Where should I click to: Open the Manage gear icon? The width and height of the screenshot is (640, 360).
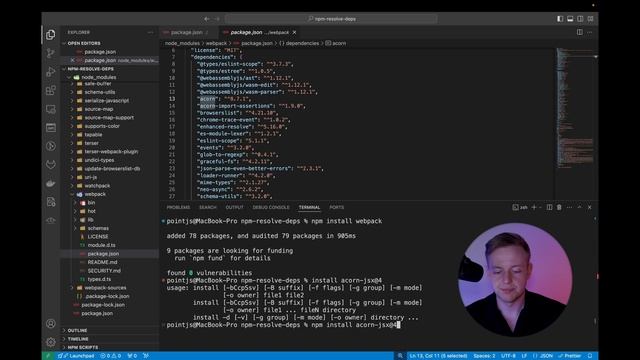point(51,342)
